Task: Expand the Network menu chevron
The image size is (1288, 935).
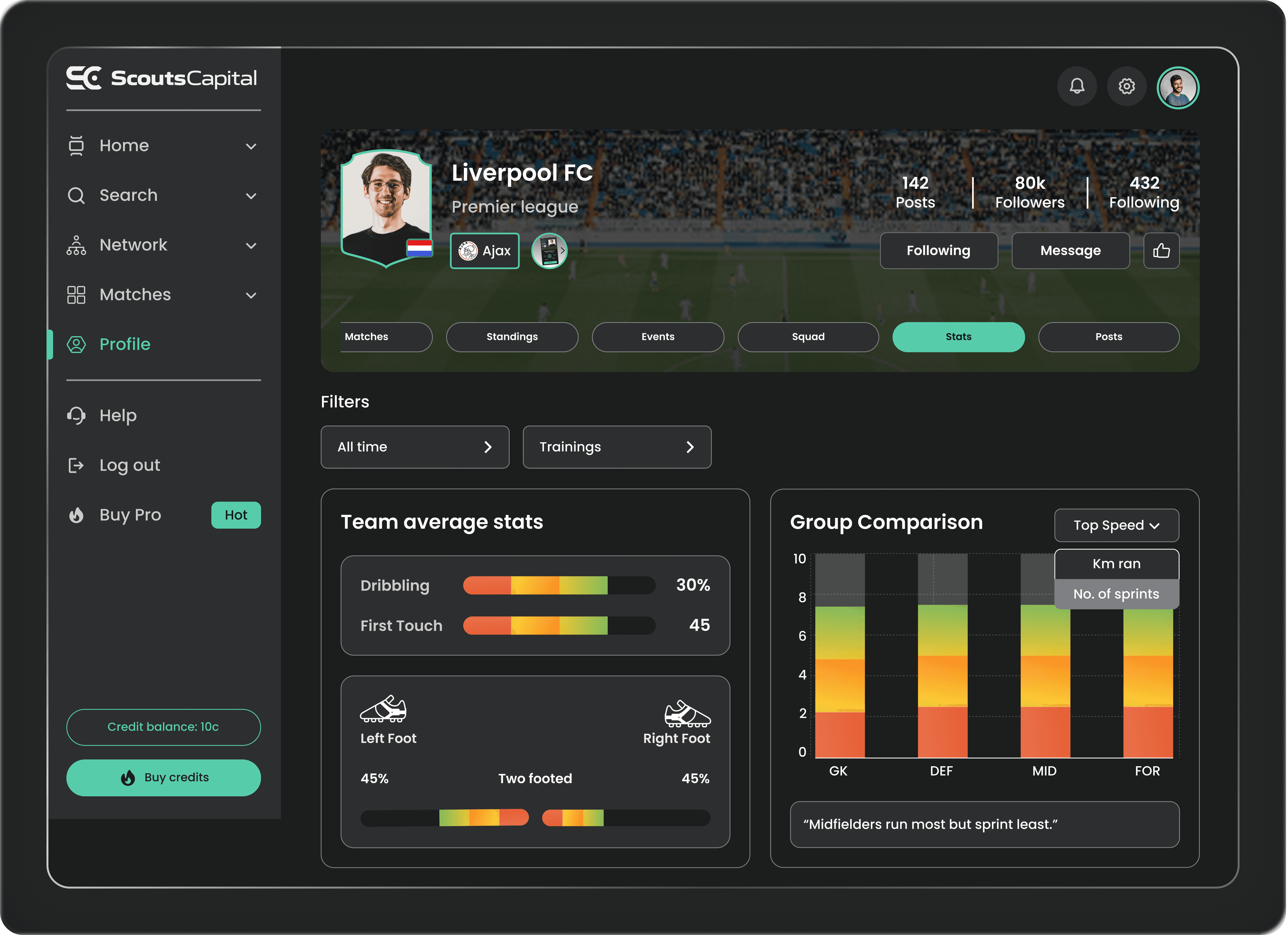Action: (251, 246)
